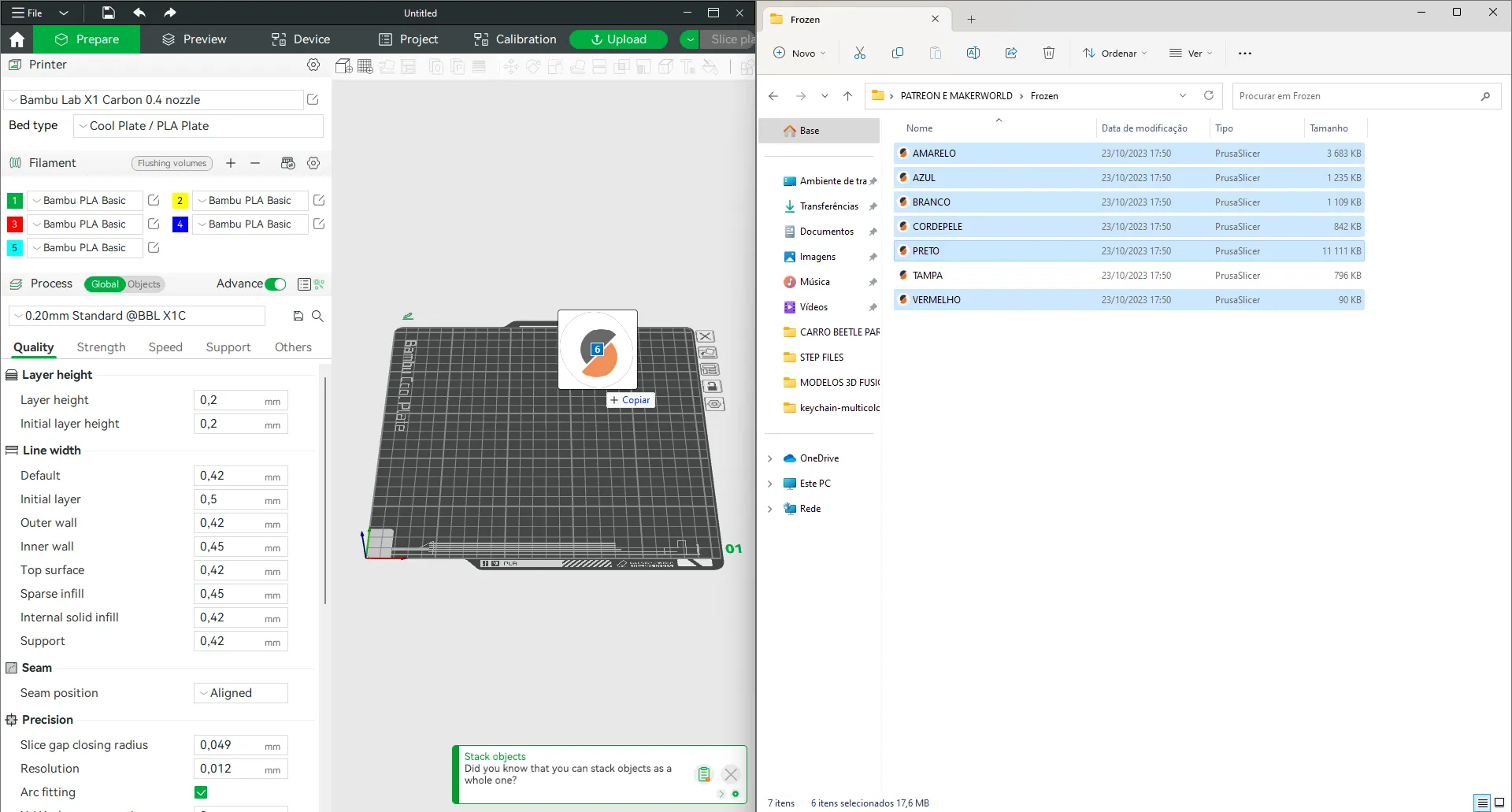This screenshot has height=812, width=1512.
Task: Open printer settings gear icon
Action: (313, 65)
